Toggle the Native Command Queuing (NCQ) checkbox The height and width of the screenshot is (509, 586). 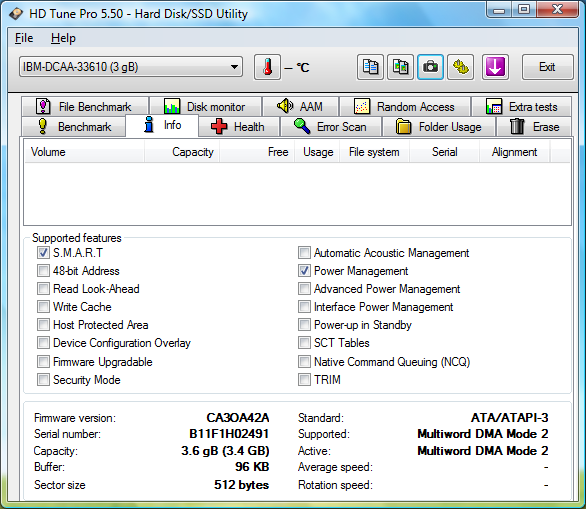click(304, 362)
